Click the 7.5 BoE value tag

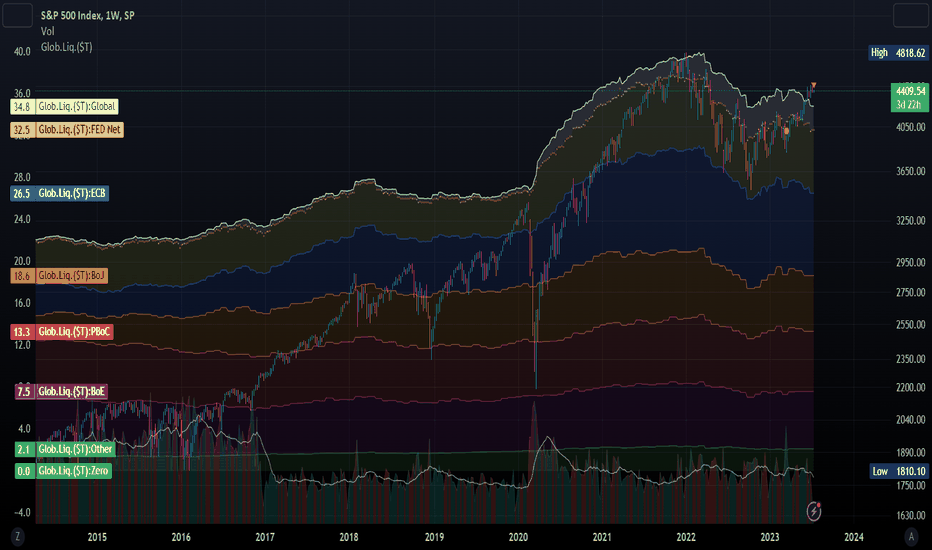(24, 391)
